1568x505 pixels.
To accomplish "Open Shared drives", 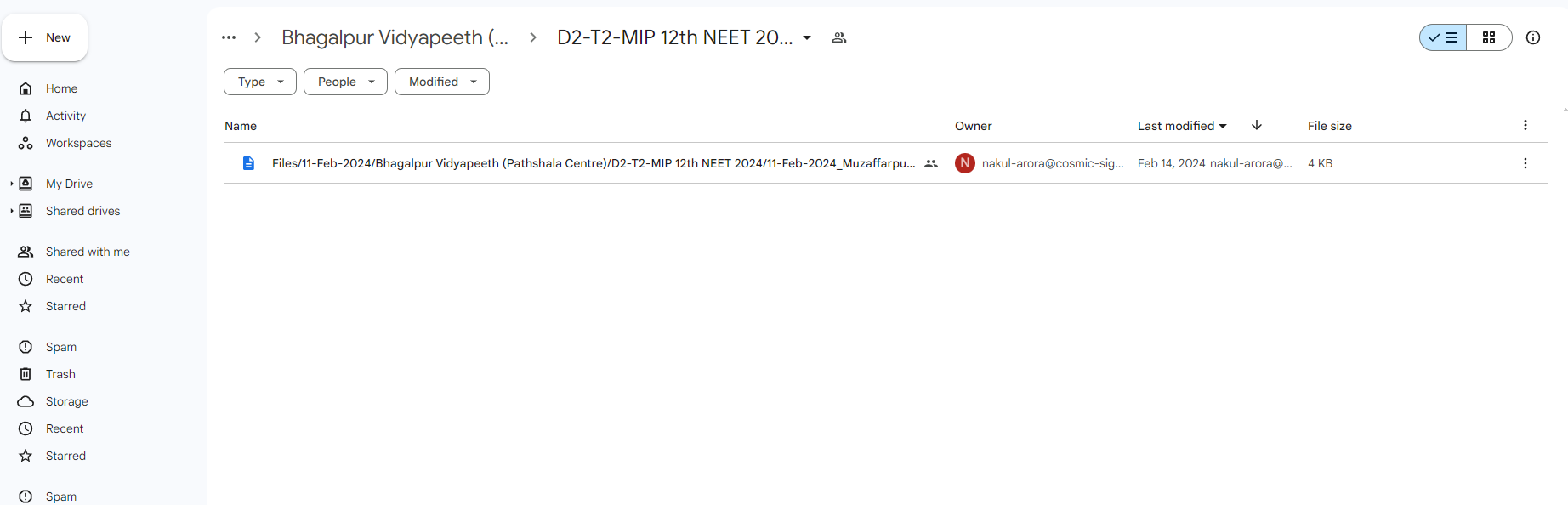I will [82, 211].
